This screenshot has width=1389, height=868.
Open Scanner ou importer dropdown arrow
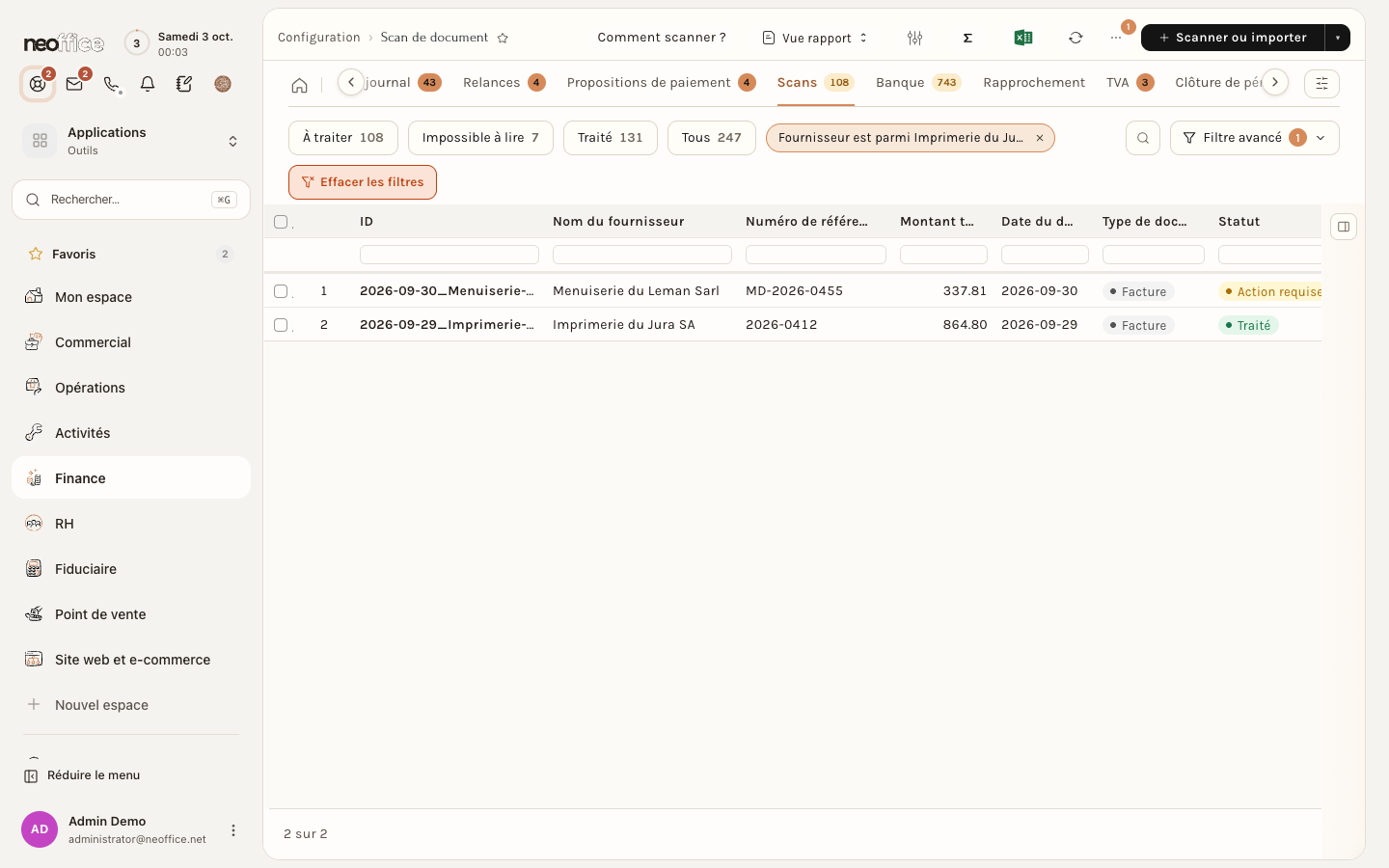[x=1338, y=38]
